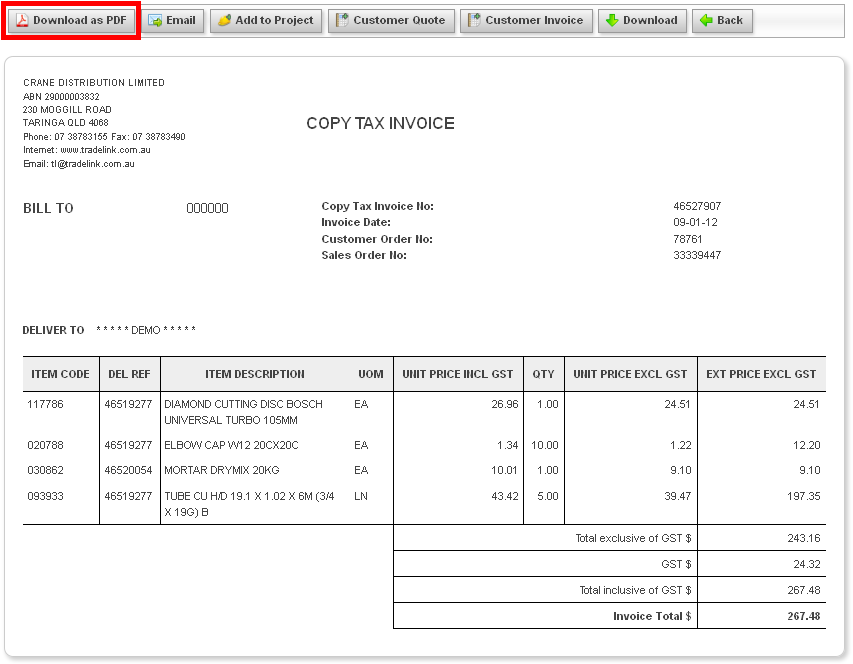This screenshot has width=853, height=664.
Task: Click the green Back arrow icon
Action: [706, 21]
